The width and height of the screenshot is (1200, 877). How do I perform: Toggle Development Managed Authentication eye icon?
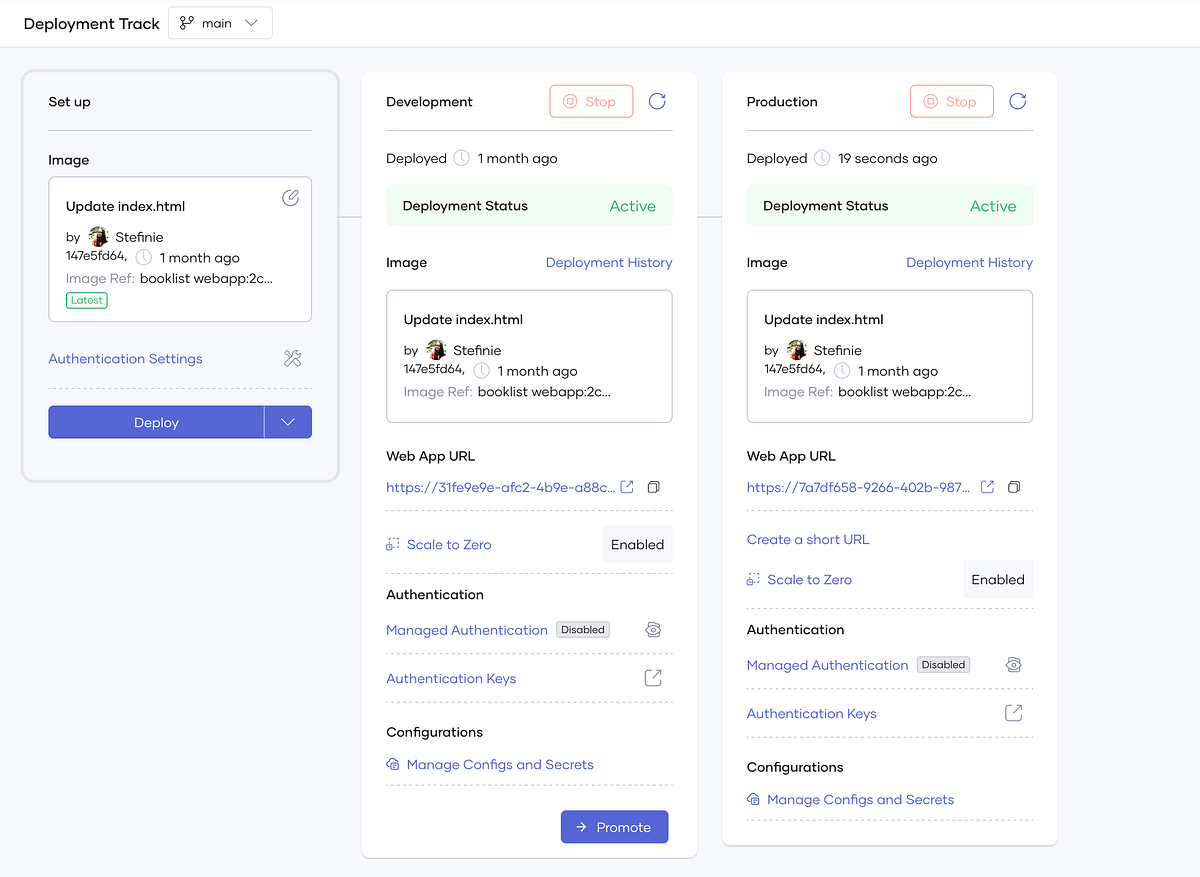[x=653, y=630]
